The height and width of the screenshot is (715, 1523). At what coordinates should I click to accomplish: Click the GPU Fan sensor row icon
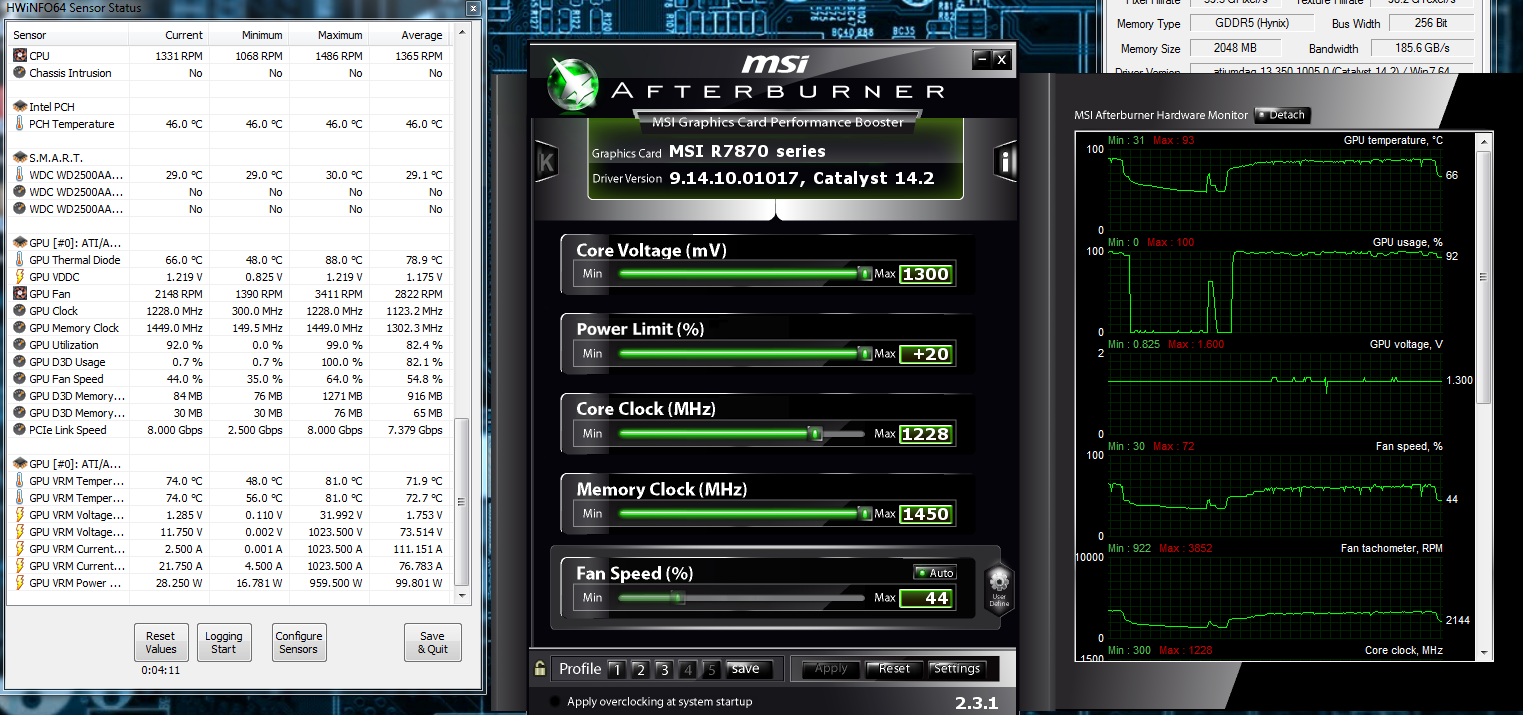(x=20, y=294)
